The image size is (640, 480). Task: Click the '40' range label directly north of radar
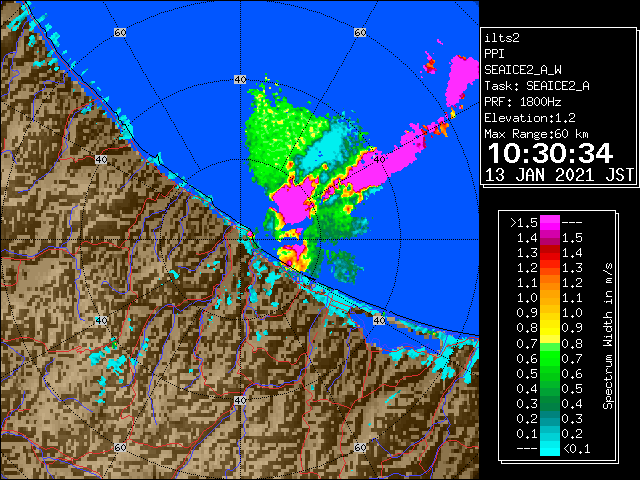(240, 80)
